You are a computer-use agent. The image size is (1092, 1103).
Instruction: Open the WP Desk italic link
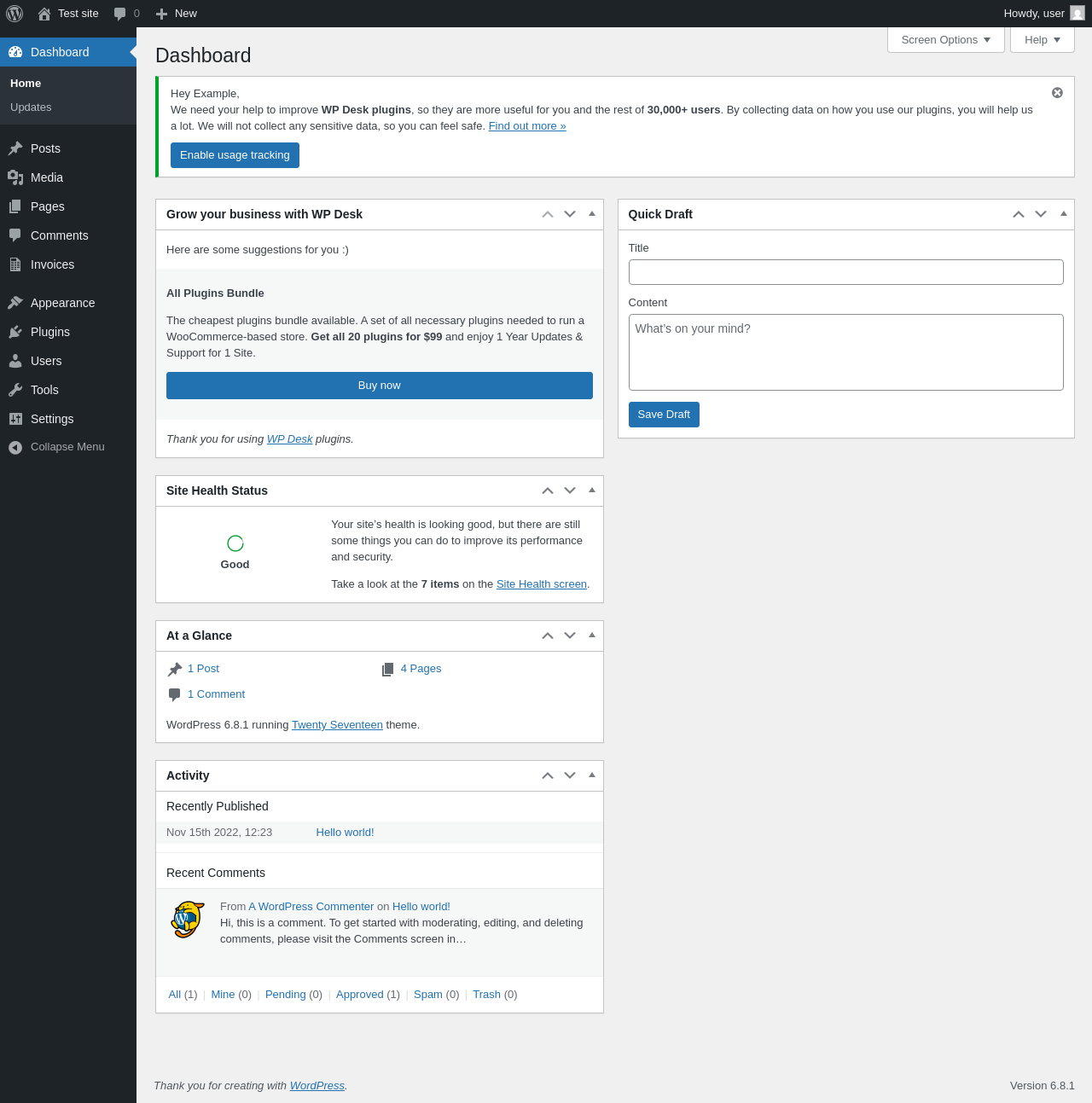coord(290,439)
